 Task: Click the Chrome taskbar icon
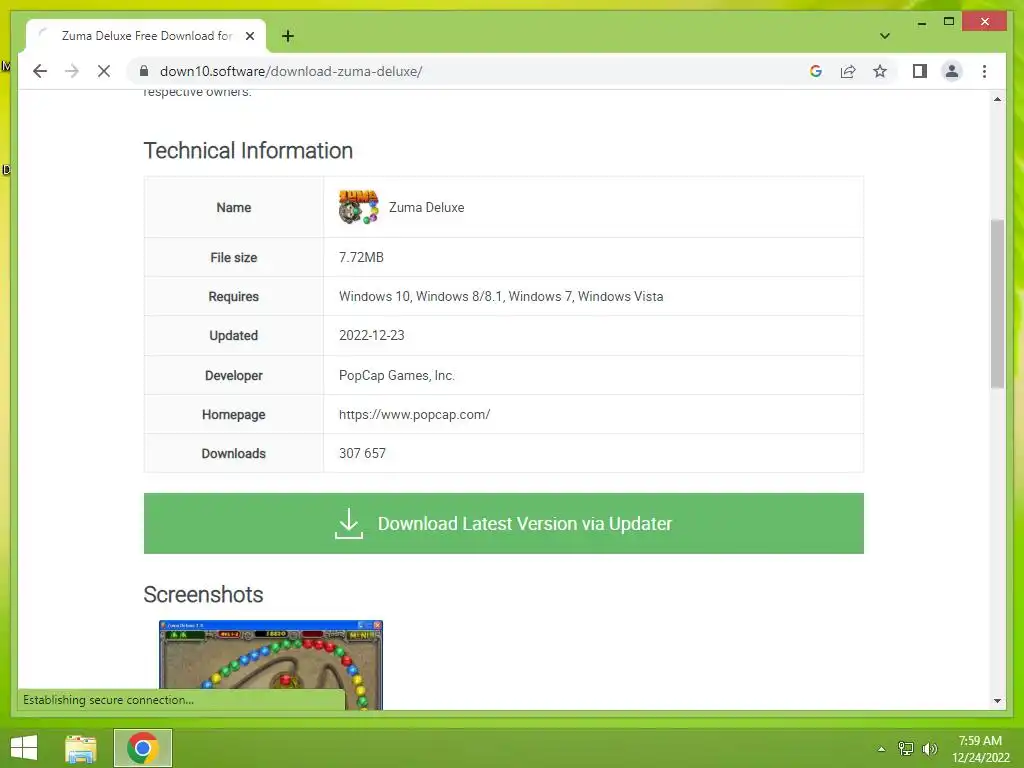coord(142,748)
